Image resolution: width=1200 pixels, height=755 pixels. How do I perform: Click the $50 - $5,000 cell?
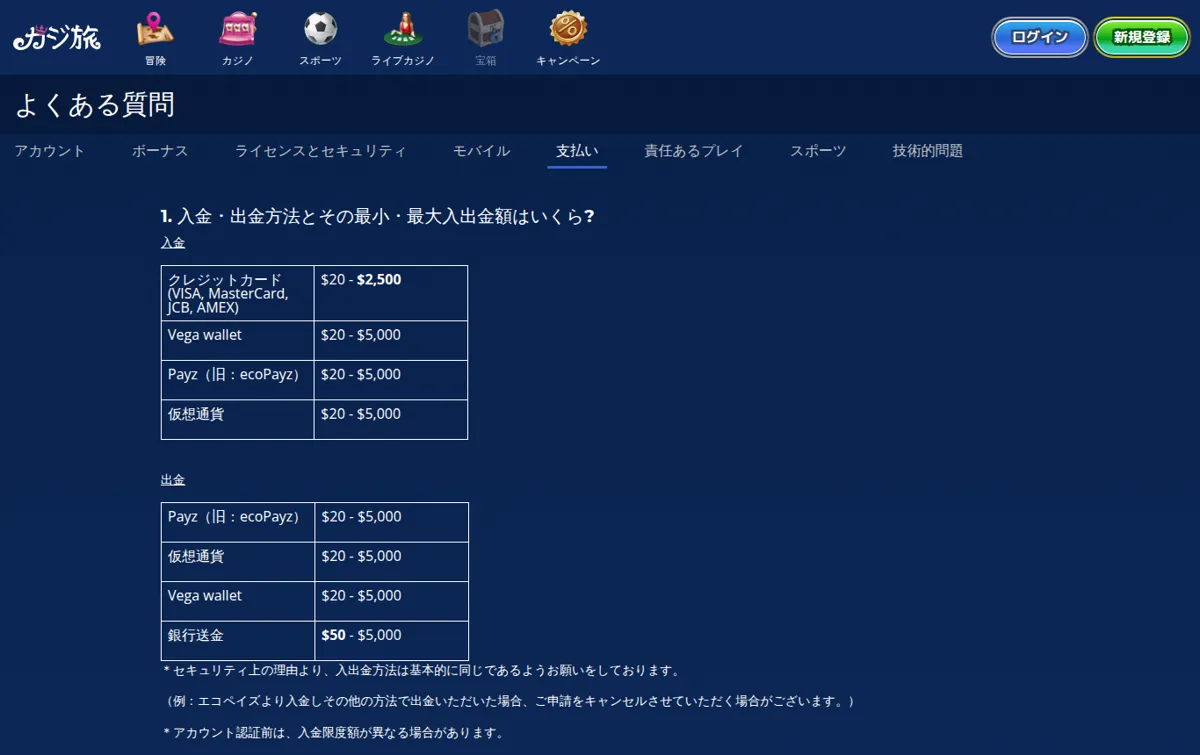392,641
